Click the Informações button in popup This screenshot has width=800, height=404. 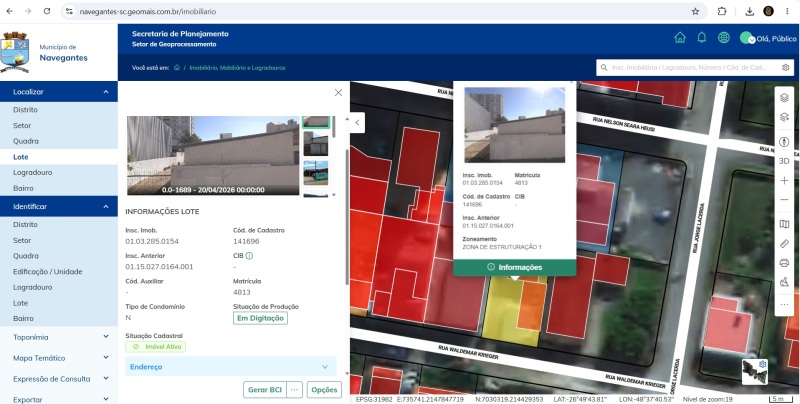[x=515, y=267]
